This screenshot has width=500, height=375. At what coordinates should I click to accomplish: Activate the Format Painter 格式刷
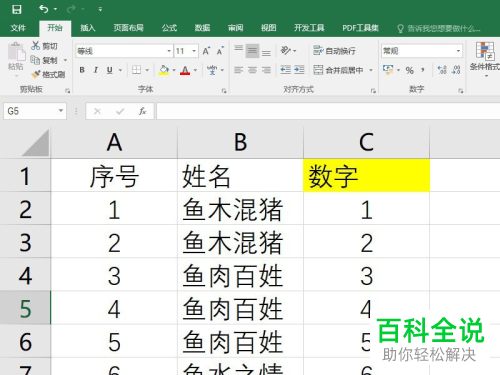pyautogui.click(x=48, y=74)
